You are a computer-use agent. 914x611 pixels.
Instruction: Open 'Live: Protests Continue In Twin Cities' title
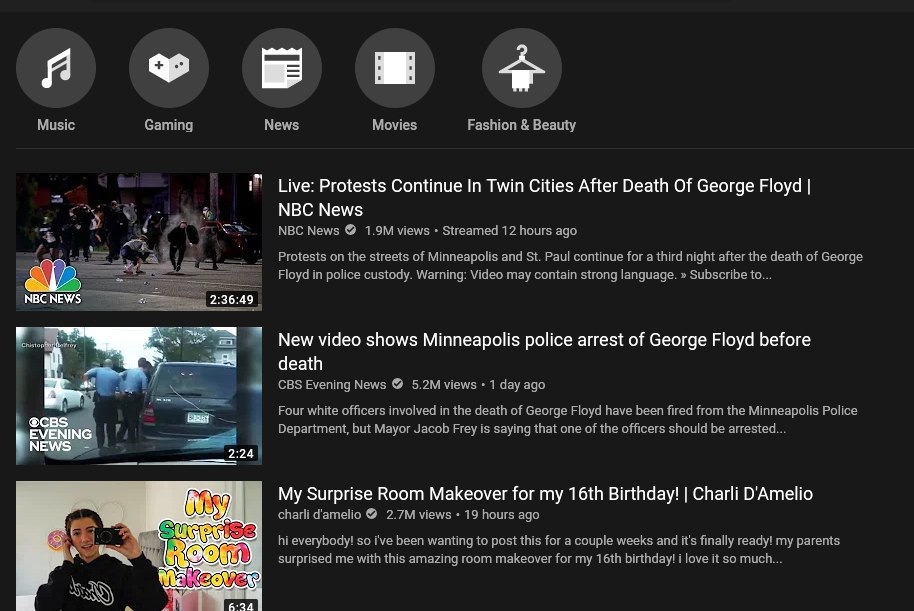(544, 198)
